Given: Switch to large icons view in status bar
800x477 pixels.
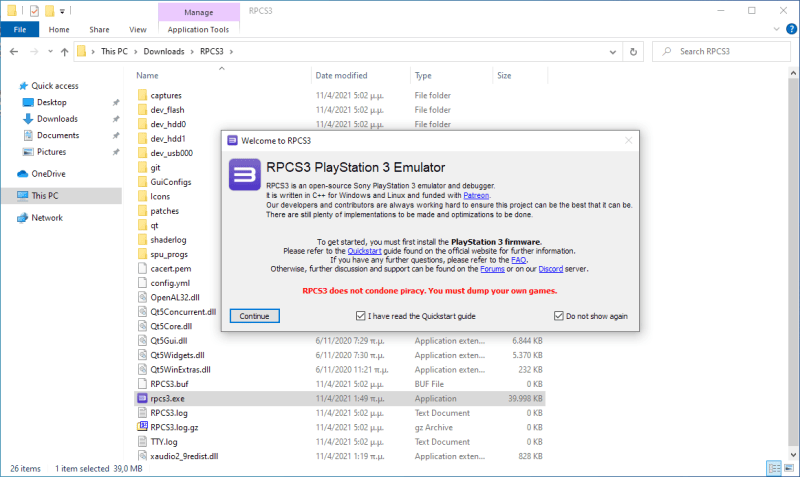Looking at the screenshot, I should [x=789, y=468].
